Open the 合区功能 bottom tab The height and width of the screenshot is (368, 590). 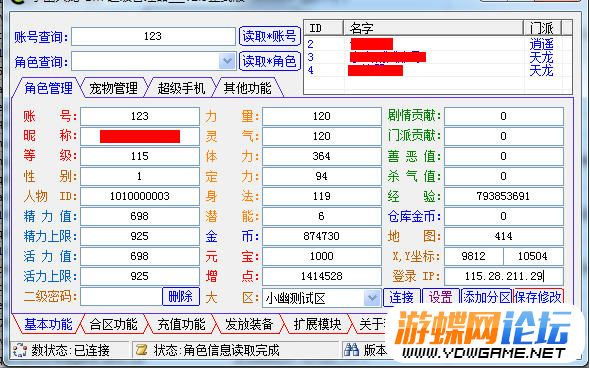click(x=114, y=324)
